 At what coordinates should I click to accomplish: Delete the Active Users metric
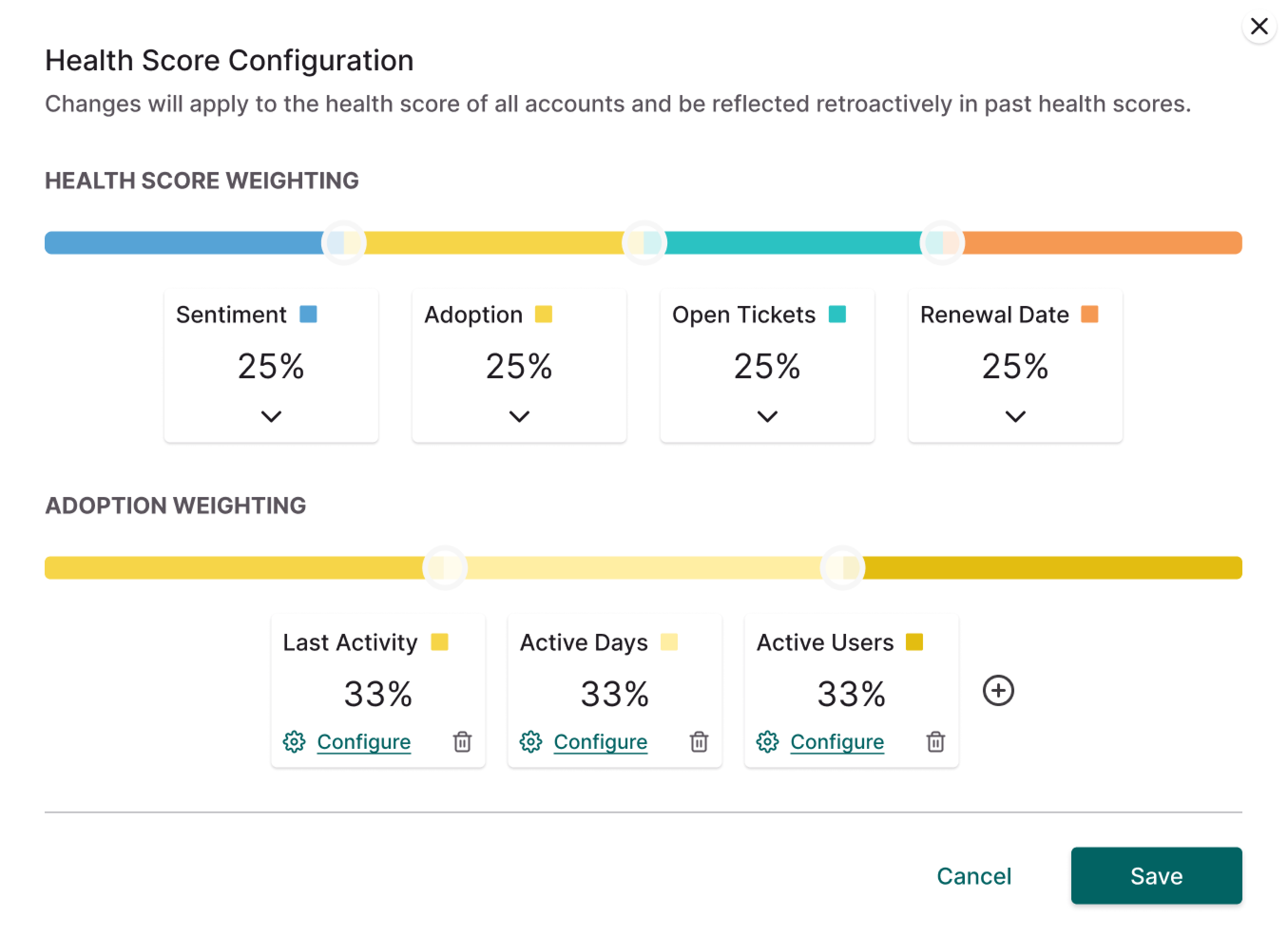935,742
